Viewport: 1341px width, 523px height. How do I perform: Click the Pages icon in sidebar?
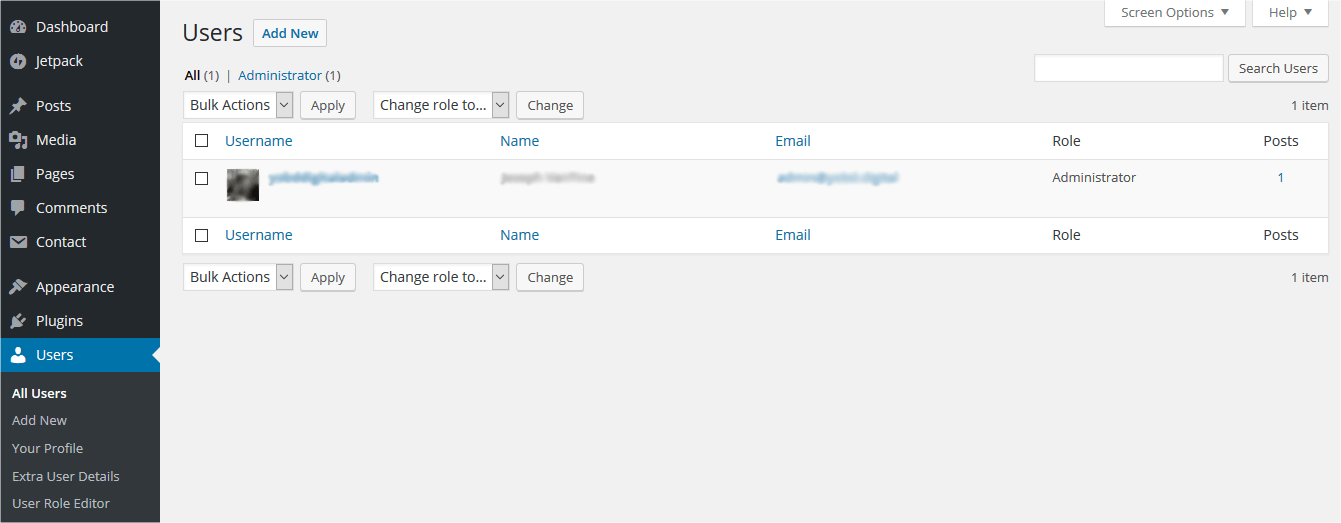pos(18,174)
